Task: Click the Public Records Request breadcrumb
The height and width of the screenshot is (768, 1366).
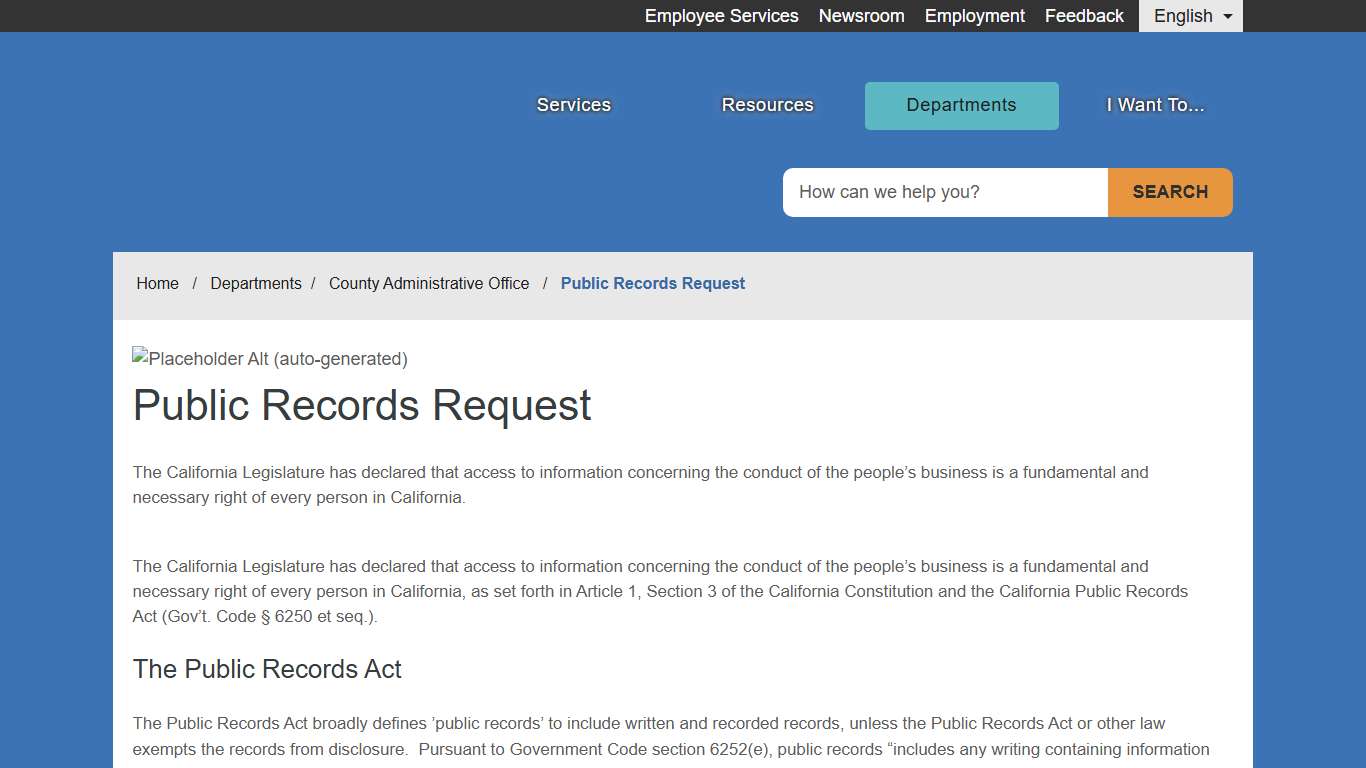Action: coord(653,283)
